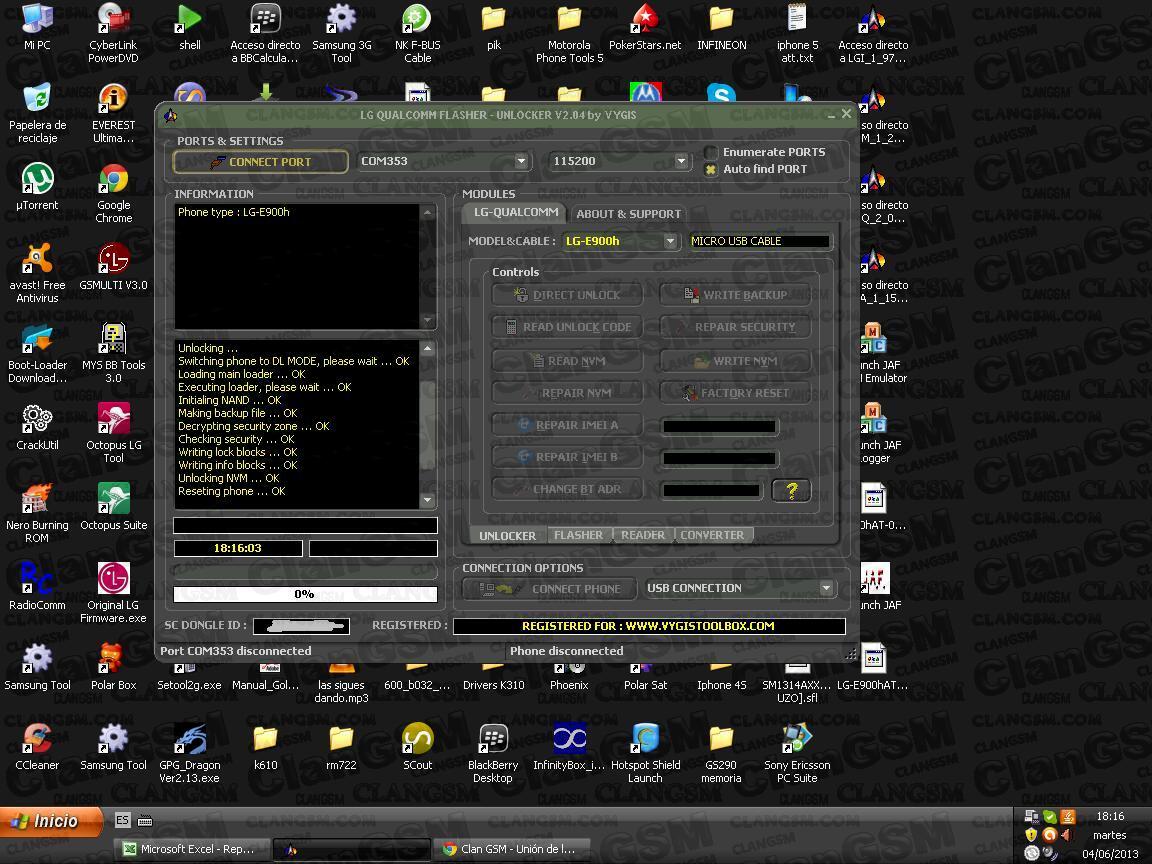Open the NK F-BUS Cable shortcut
Screen dimensions: 1152x864
point(417,33)
